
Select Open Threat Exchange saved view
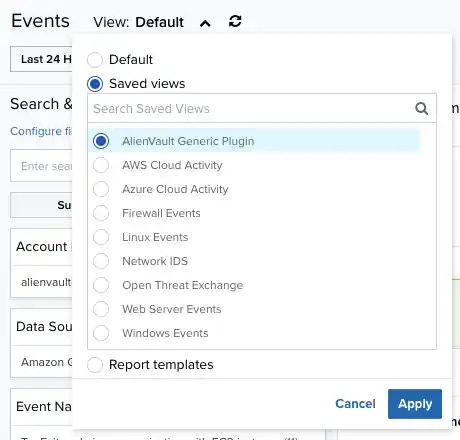(254, 285)
